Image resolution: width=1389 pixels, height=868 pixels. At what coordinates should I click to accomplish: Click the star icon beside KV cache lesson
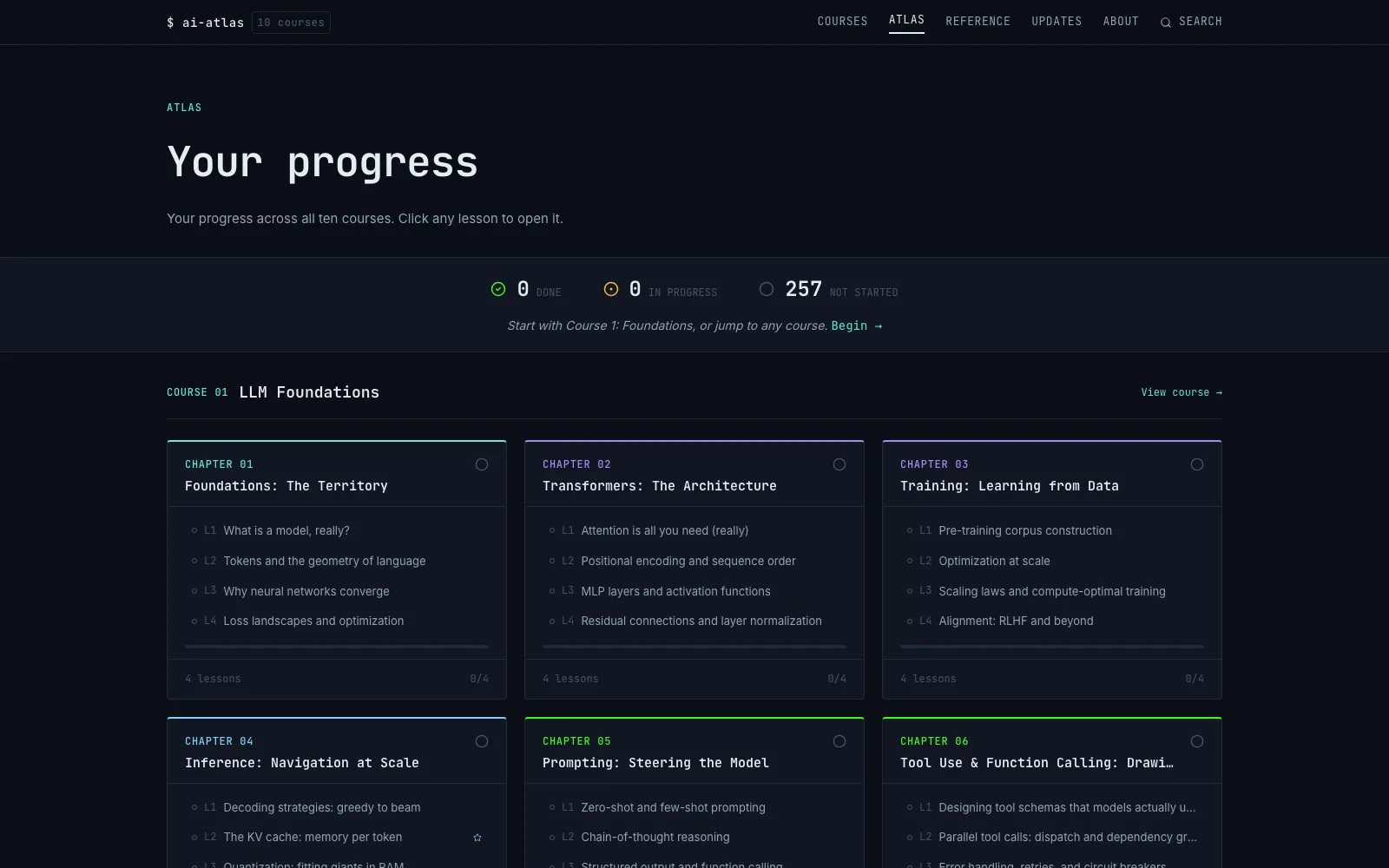pyautogui.click(x=477, y=838)
